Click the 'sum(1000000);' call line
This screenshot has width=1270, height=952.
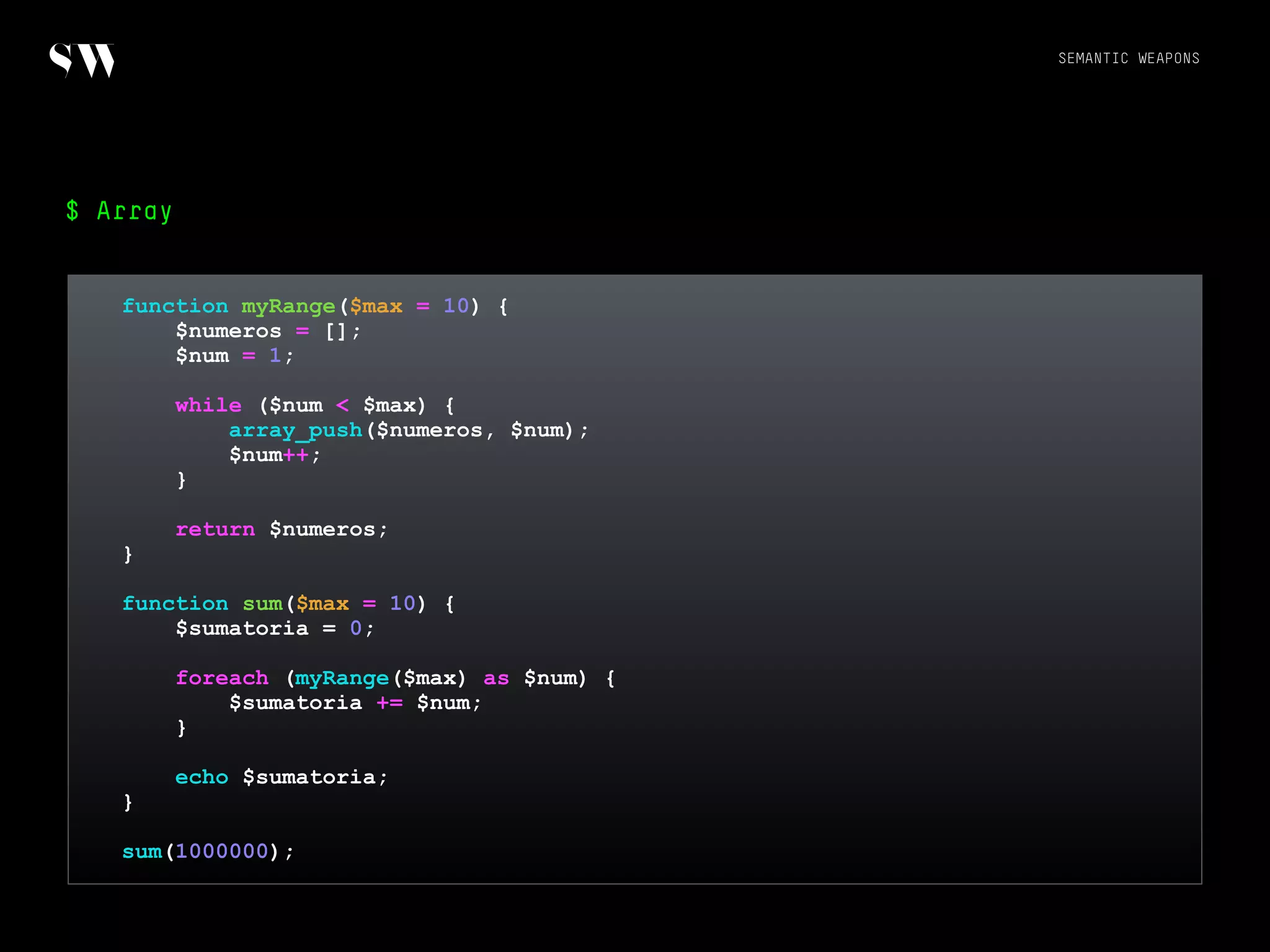click(208, 852)
